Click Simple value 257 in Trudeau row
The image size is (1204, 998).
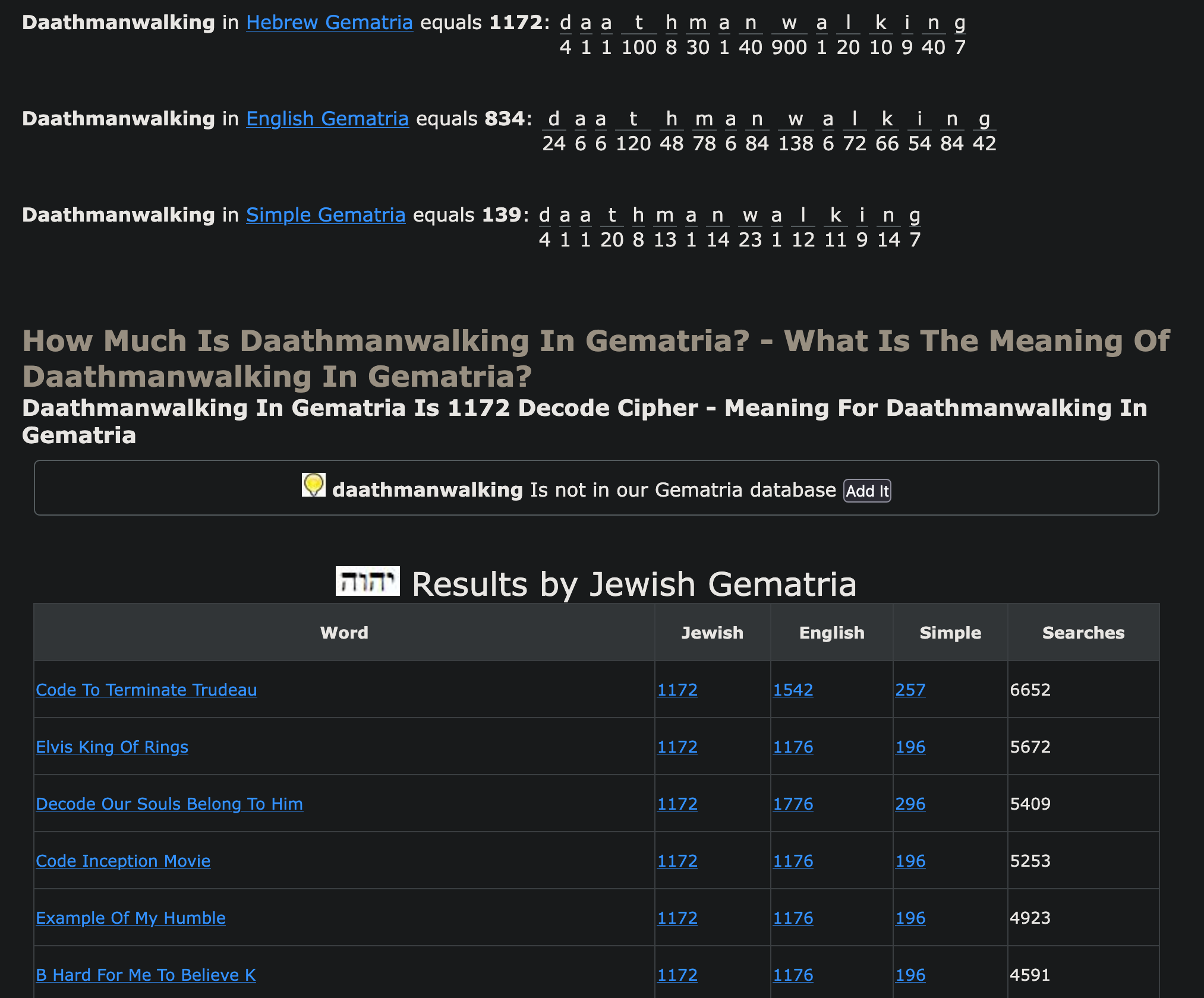910,690
